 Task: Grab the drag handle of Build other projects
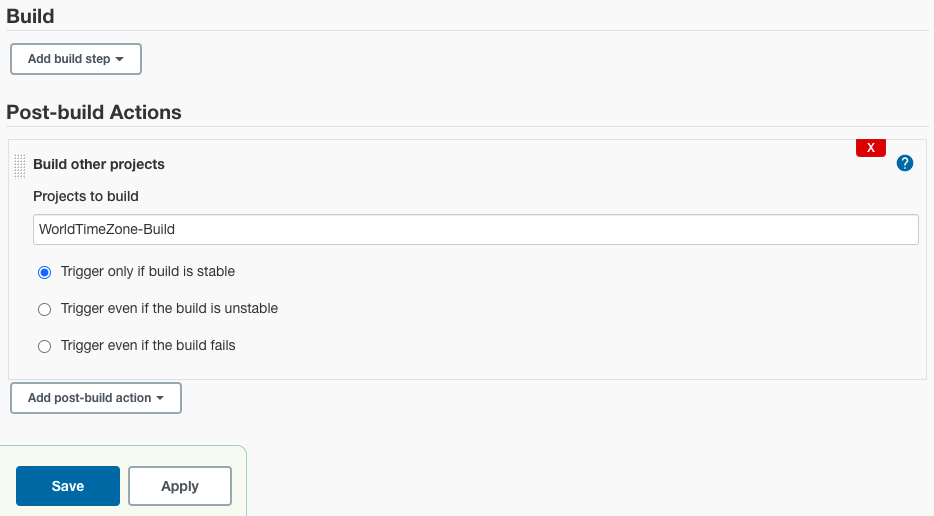[20, 166]
